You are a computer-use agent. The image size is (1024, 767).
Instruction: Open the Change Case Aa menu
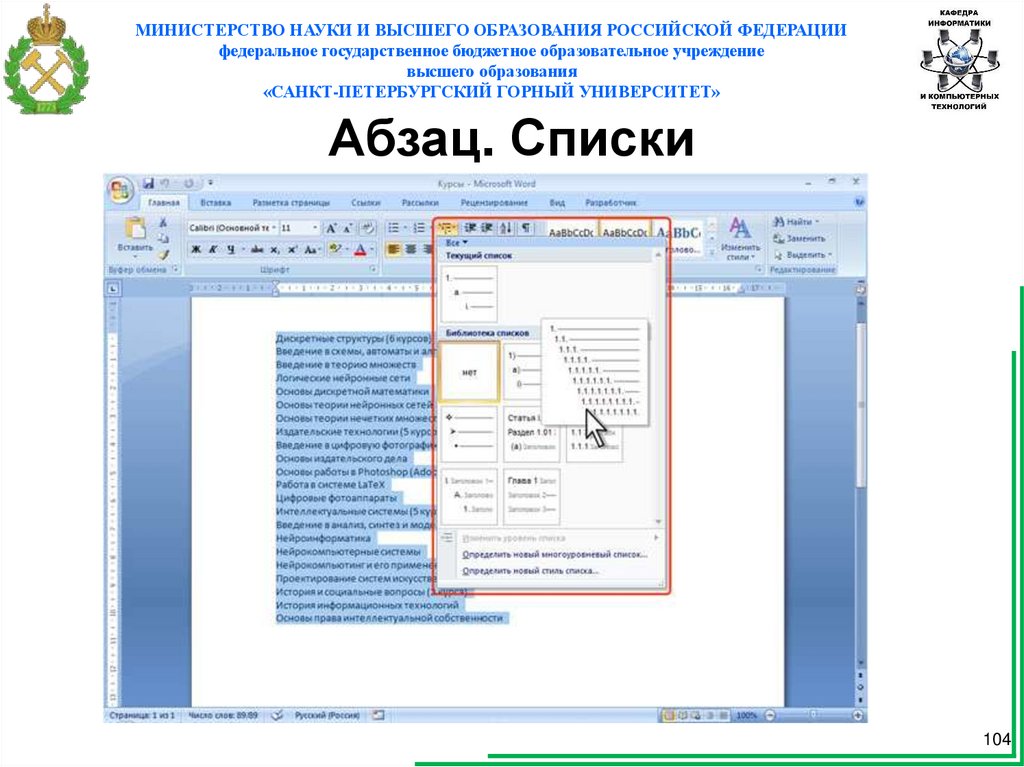[312, 250]
